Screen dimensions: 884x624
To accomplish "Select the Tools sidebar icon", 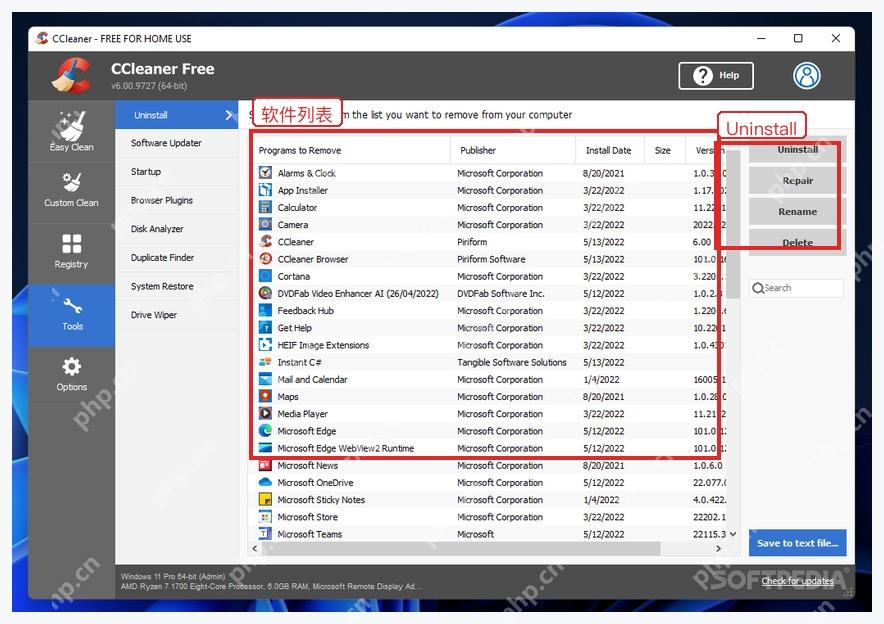I will coord(72,315).
